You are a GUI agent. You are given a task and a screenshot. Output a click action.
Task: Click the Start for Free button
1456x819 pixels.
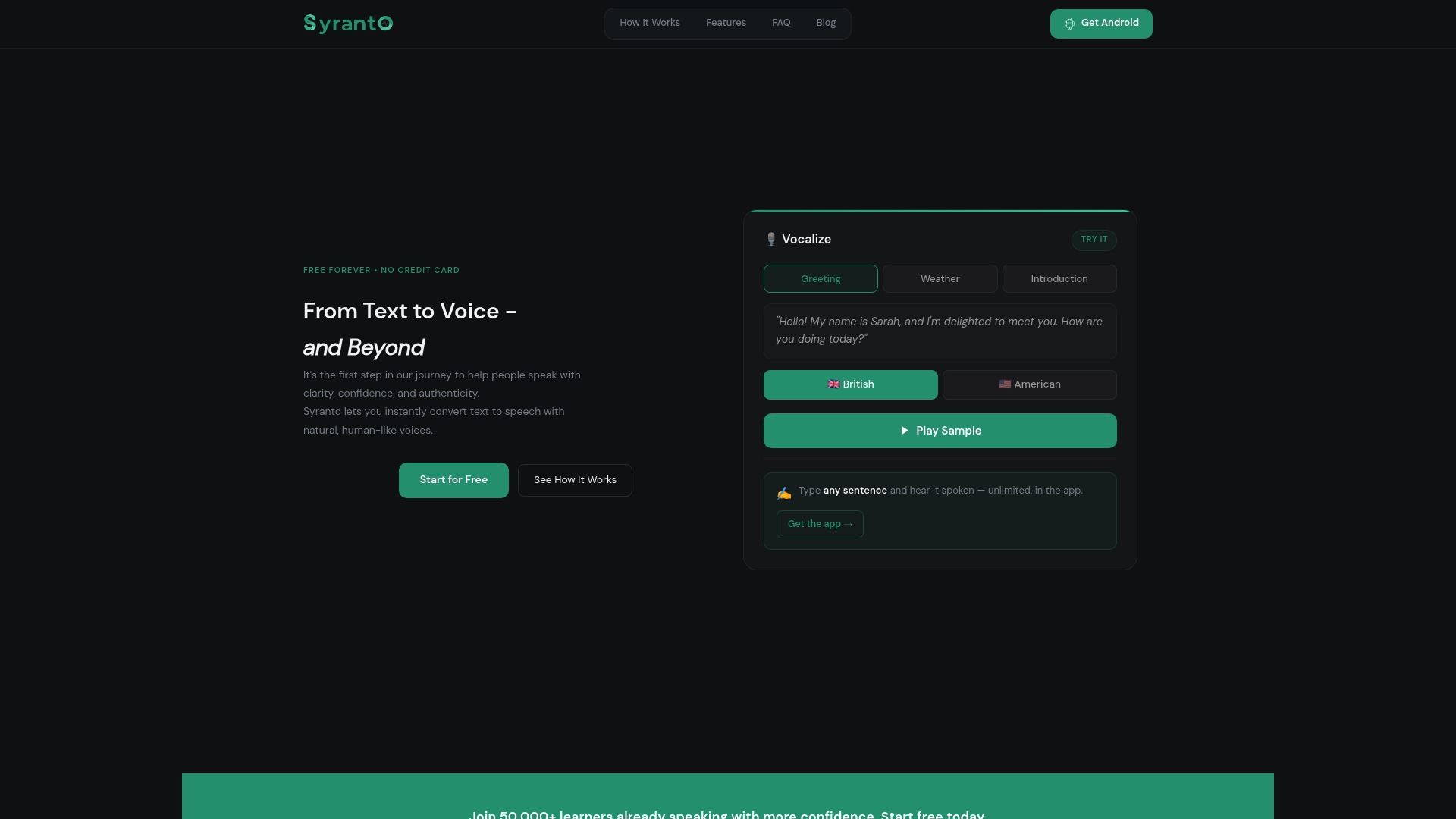pos(453,480)
